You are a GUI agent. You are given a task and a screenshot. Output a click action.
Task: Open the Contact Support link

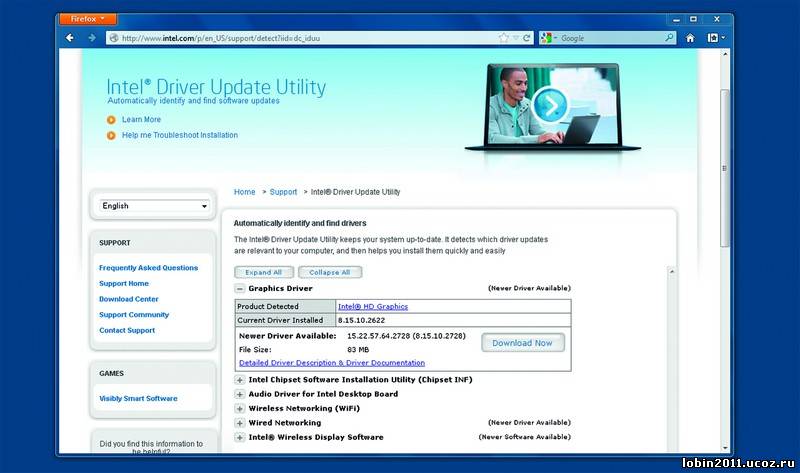[127, 331]
